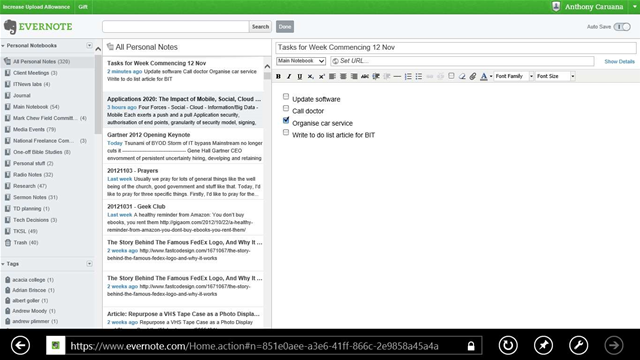This screenshot has width=640, height=360.
Task: Insert a bulleted list
Action: pyautogui.click(x=419, y=76)
